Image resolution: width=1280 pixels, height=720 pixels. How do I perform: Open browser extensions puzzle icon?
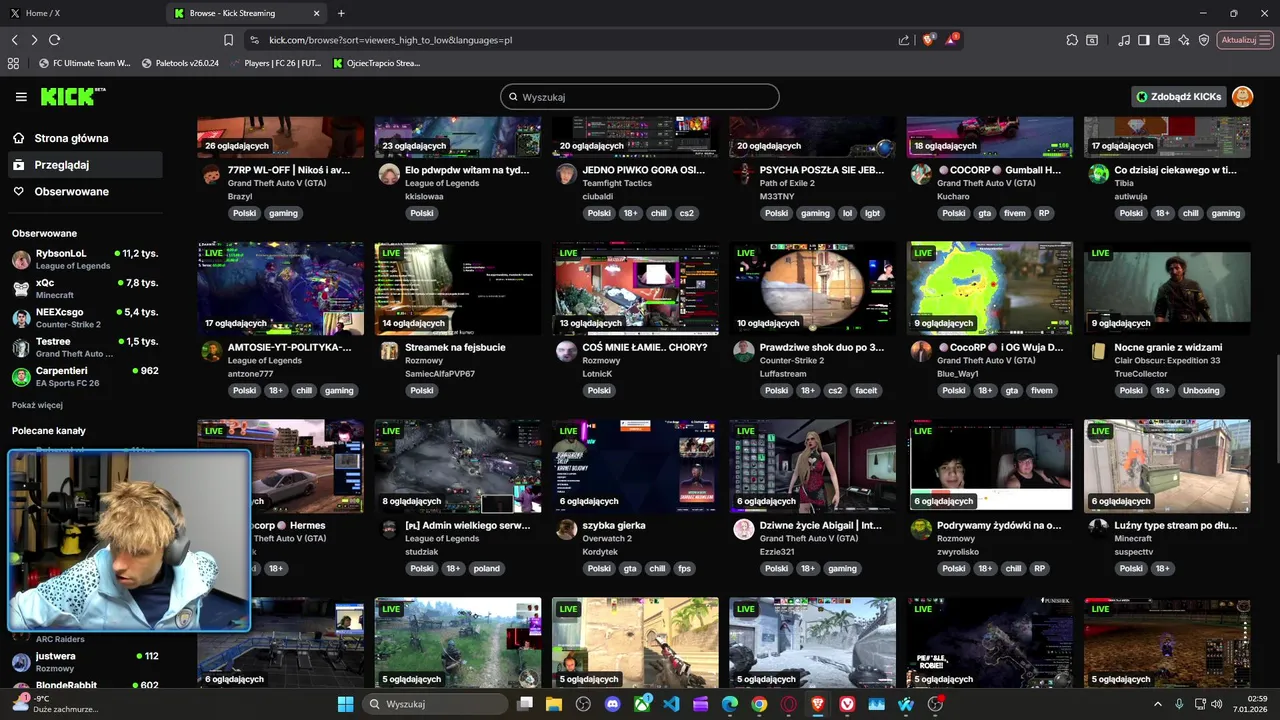pyautogui.click(x=1072, y=40)
